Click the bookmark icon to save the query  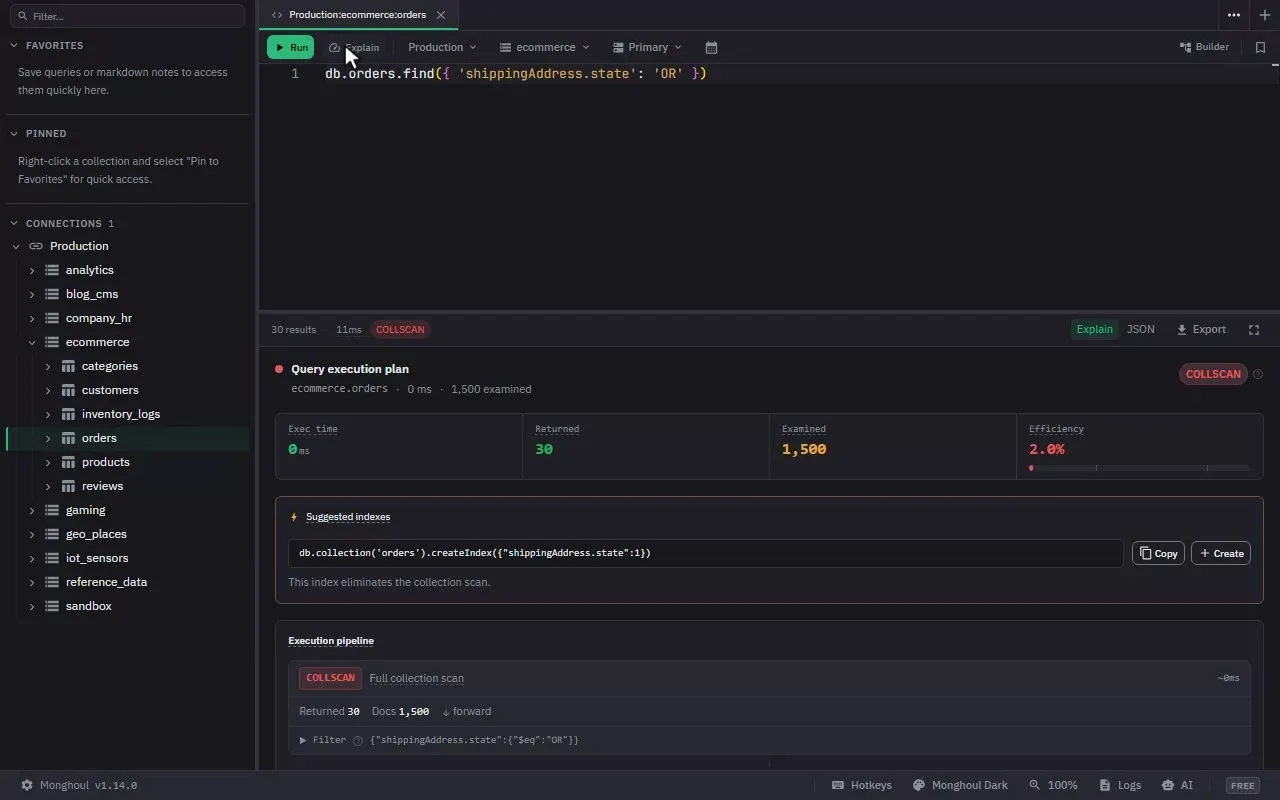(x=1260, y=47)
